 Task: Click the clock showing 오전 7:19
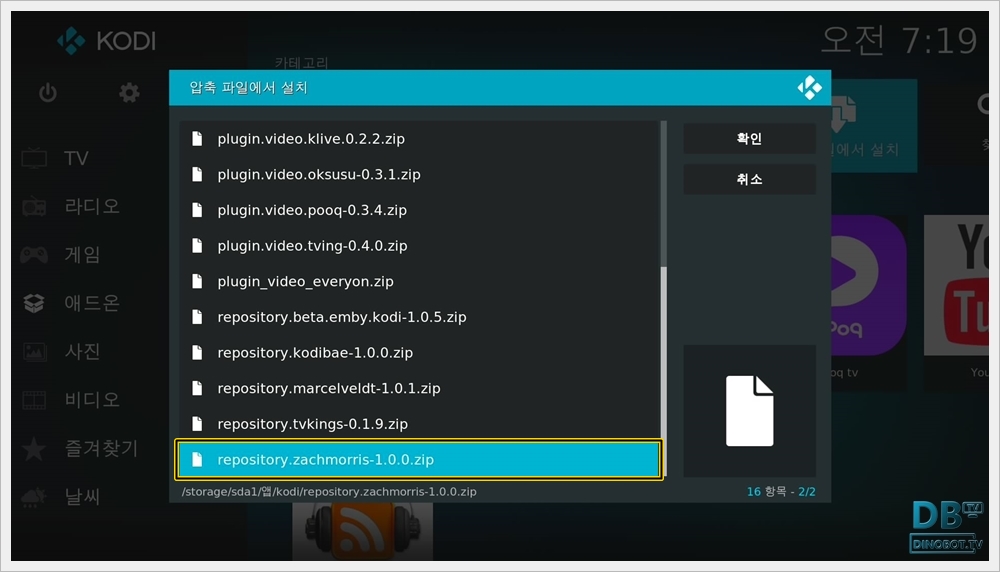899,41
